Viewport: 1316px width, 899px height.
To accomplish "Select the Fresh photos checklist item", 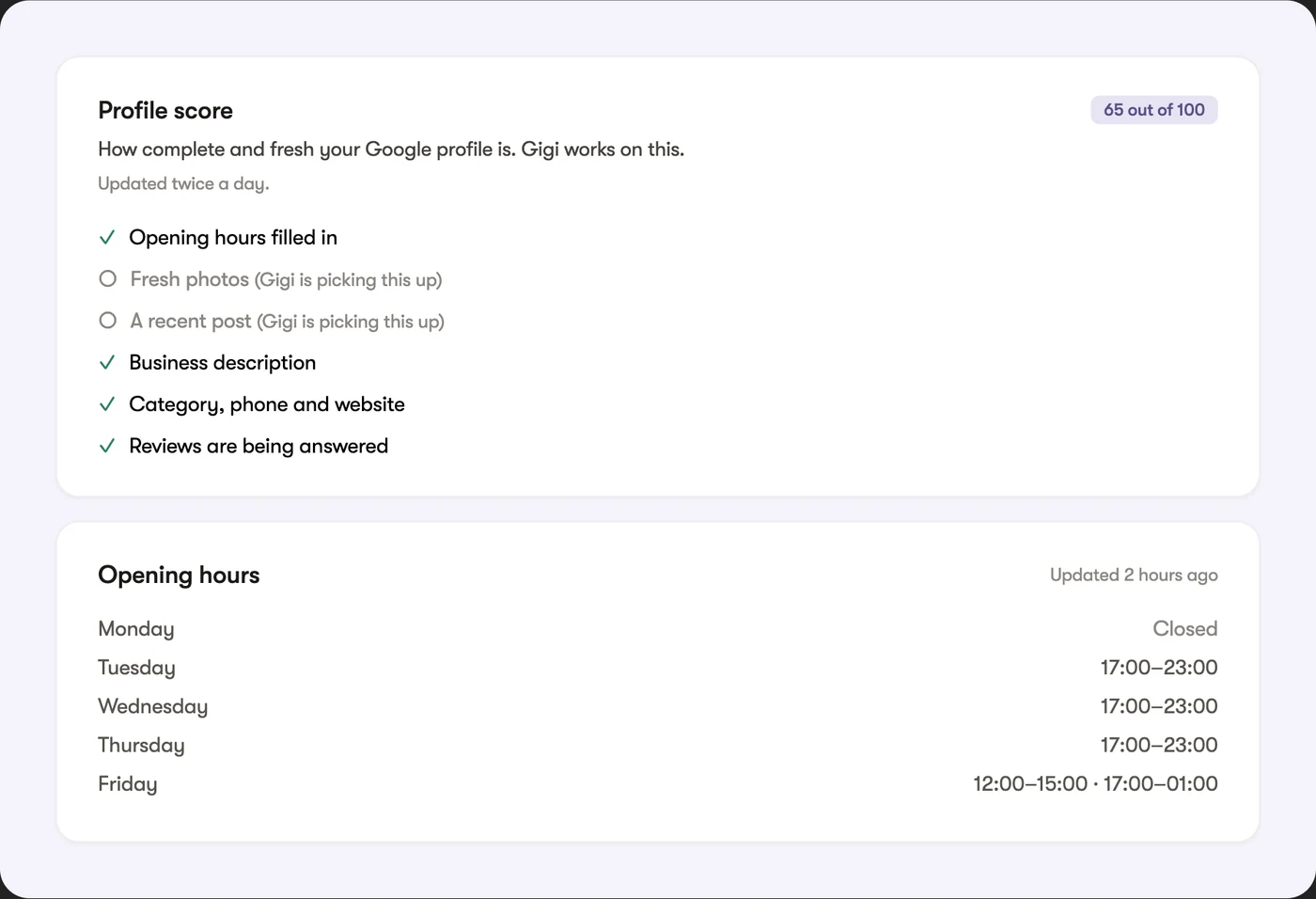I will coord(271,279).
